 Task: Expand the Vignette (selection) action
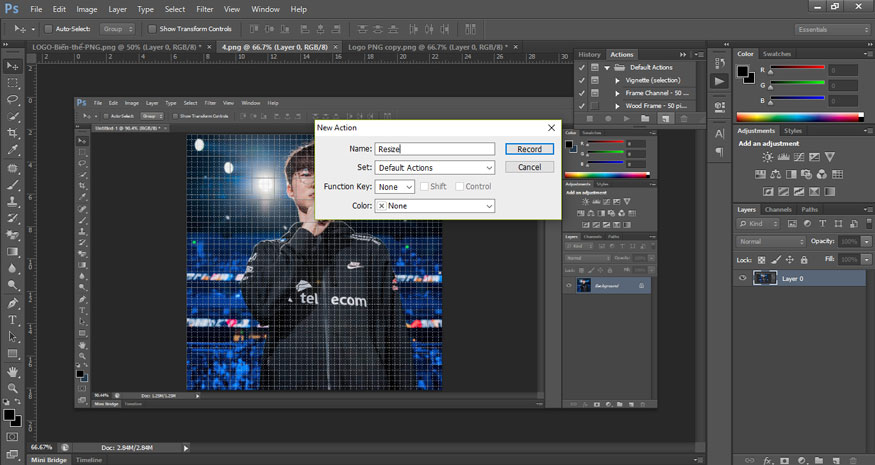[x=617, y=80]
